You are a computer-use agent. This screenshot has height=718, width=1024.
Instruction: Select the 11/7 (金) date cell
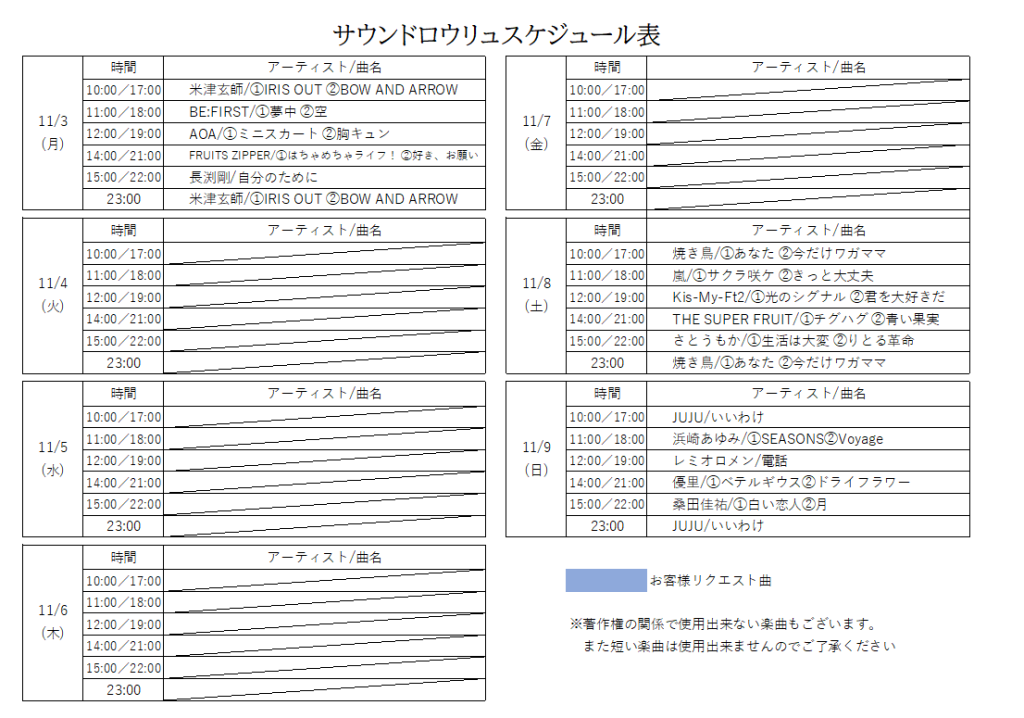click(536, 132)
